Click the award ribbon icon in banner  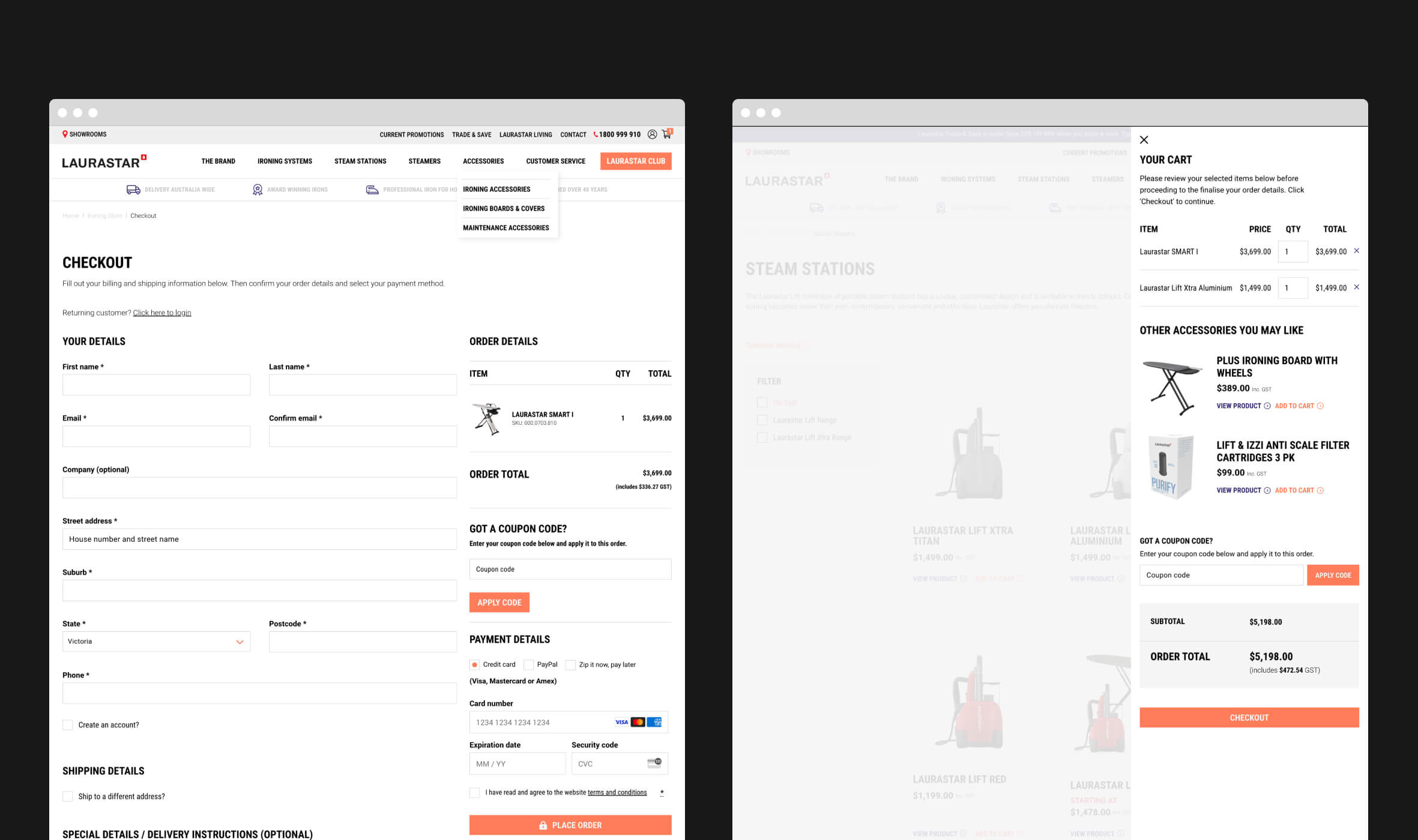point(258,190)
